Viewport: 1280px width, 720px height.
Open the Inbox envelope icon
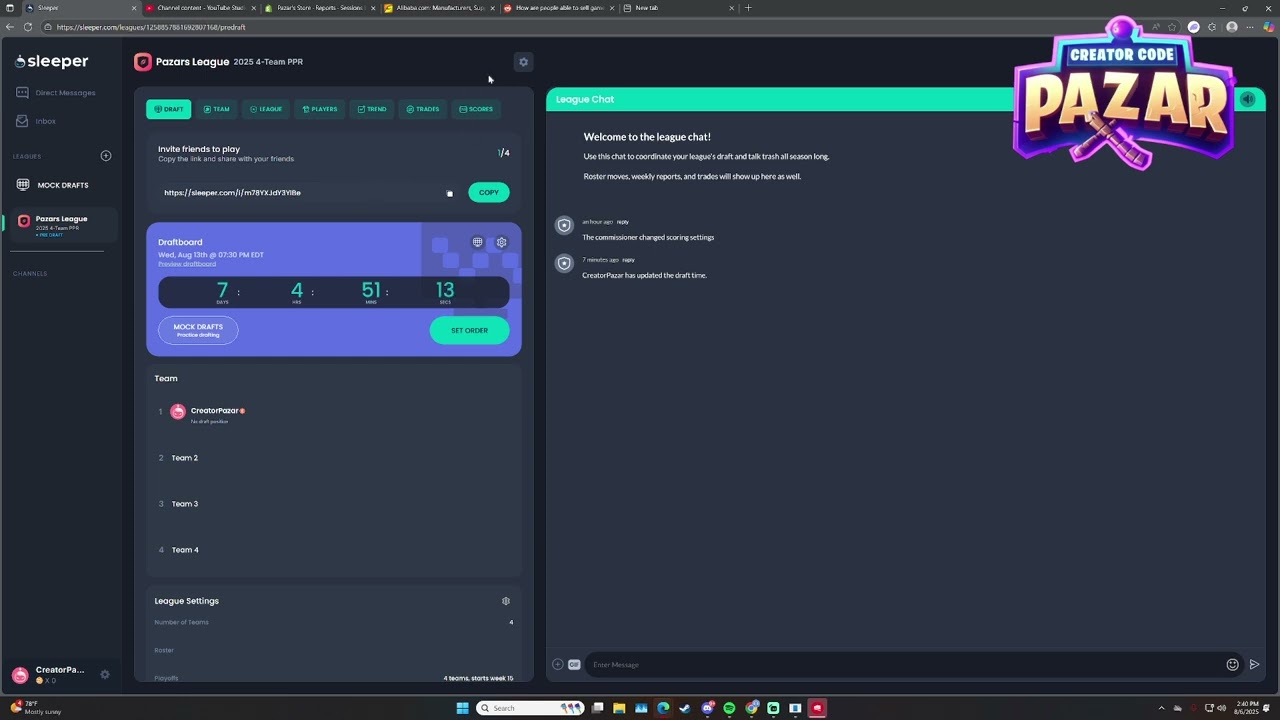tap(22, 121)
